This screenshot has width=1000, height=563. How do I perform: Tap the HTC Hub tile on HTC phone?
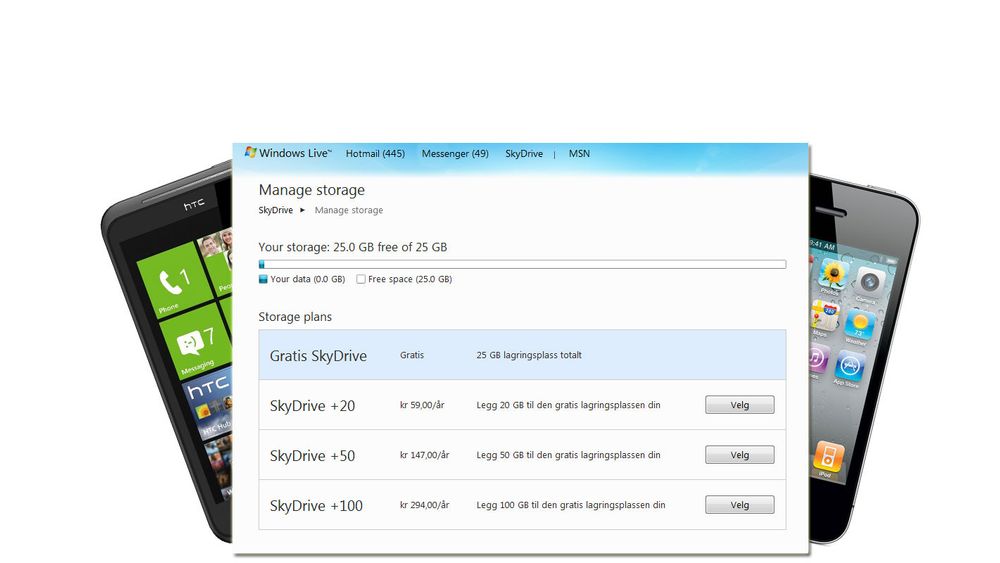pos(209,405)
